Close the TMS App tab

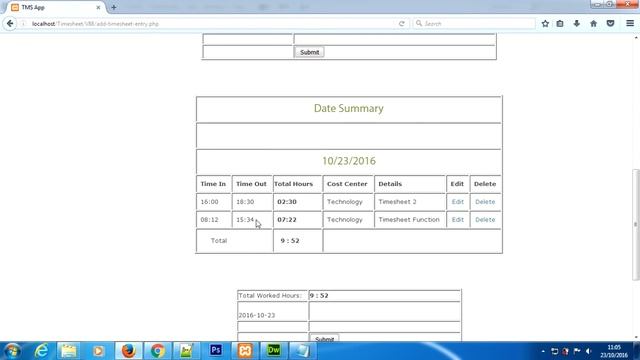click(98, 7)
